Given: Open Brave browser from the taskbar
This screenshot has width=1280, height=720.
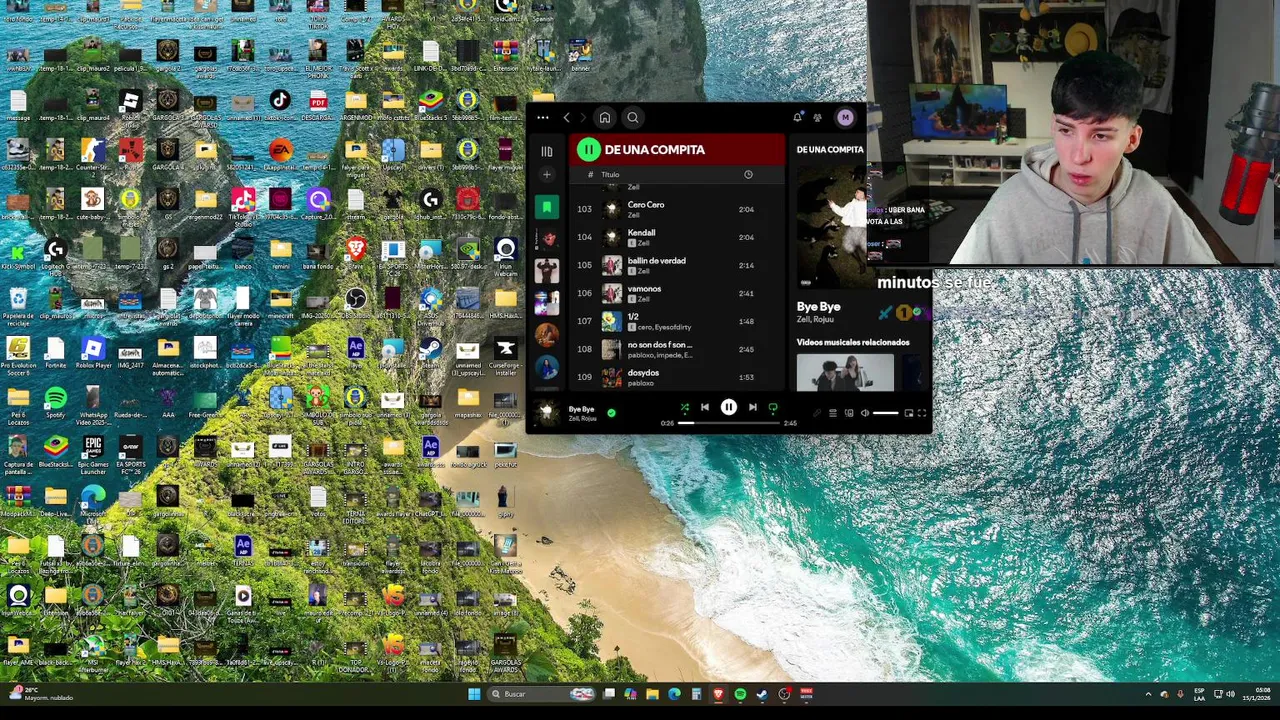Looking at the screenshot, I should coord(718,694).
